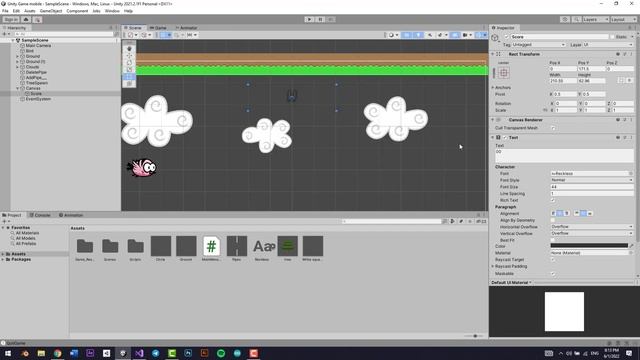The height and width of the screenshot is (360, 640).
Task: Toggle the Rich Text checkbox
Action: (553, 200)
